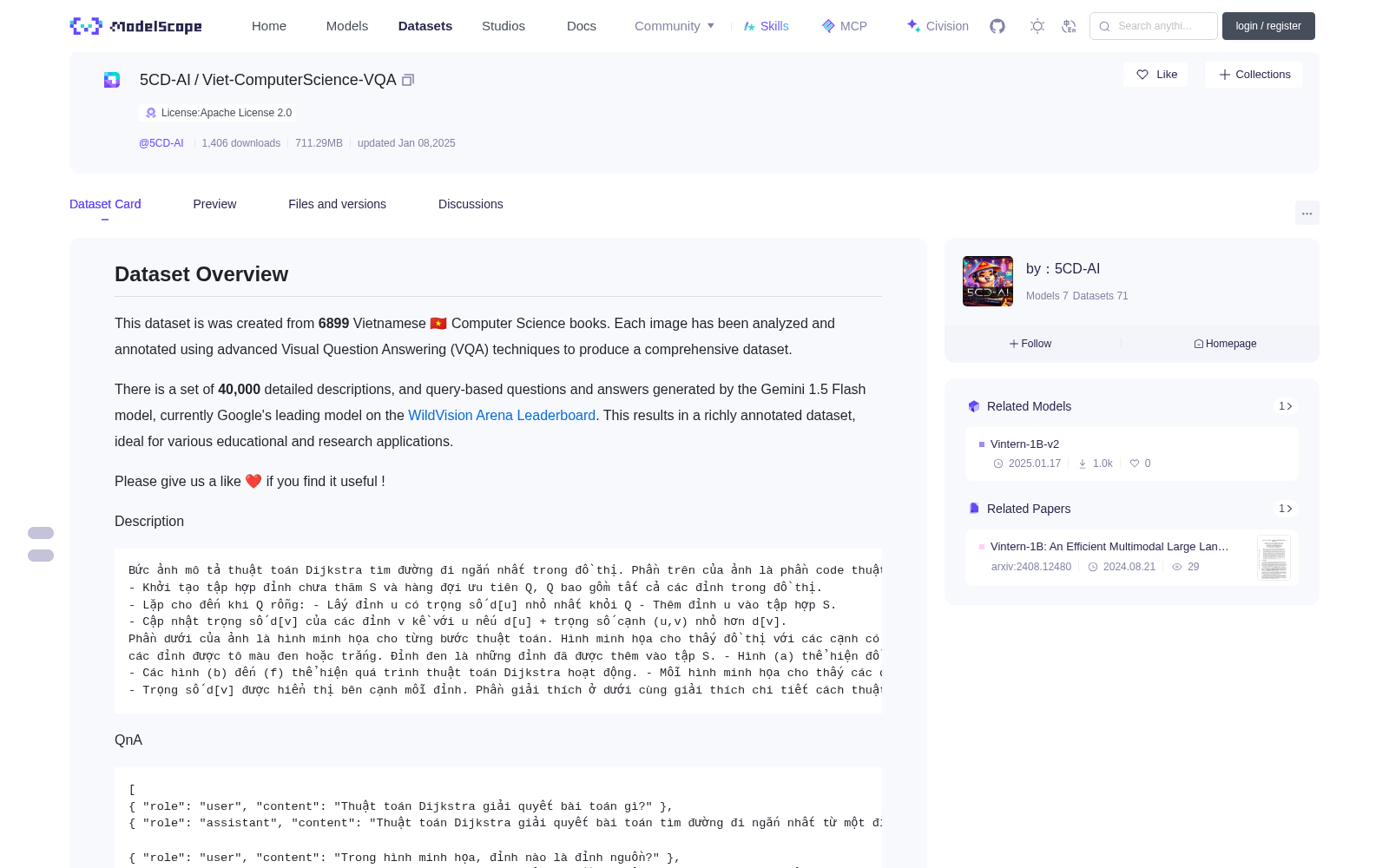Select the Datasets nav item

pos(425,26)
